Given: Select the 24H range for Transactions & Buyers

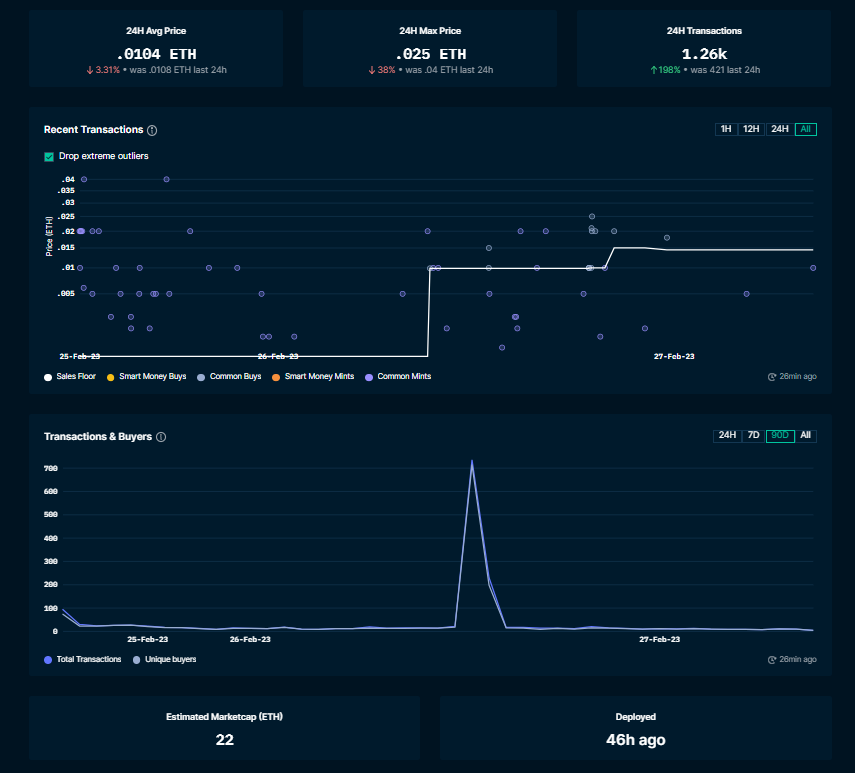Looking at the screenshot, I should click(x=727, y=436).
